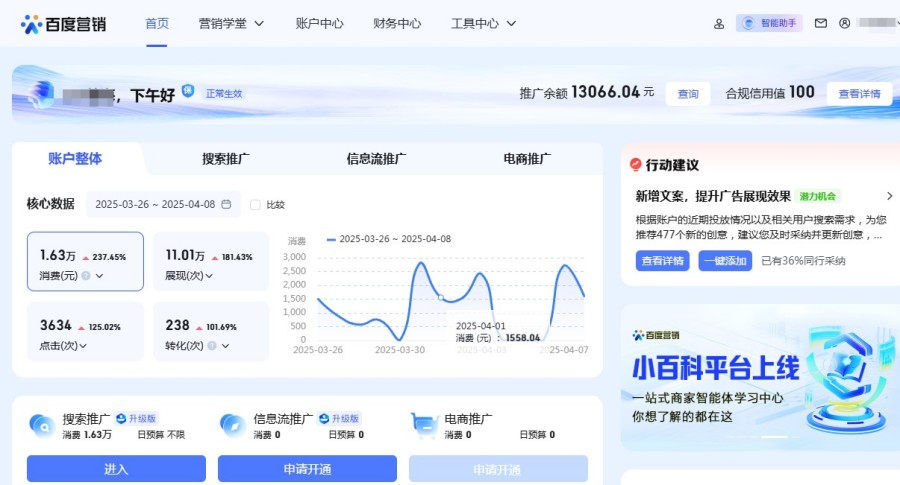Open the 展现(次) metric dropdown
The height and width of the screenshot is (485, 900).
(190, 276)
